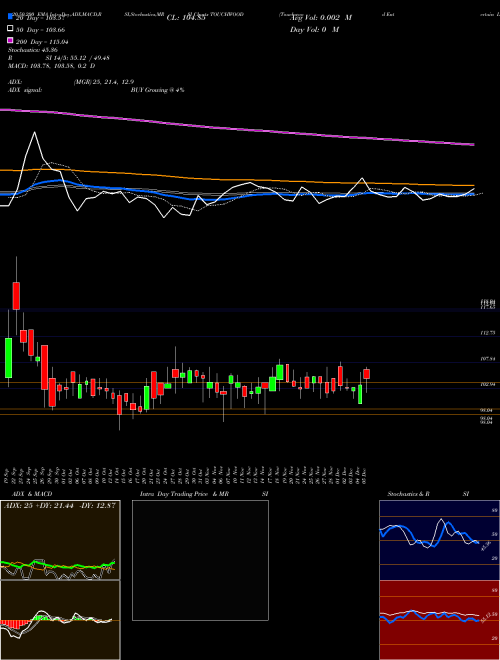Click the 'Avg Vol: 0.002 M' text
This screenshot has width=500, height=660.
point(321,18)
